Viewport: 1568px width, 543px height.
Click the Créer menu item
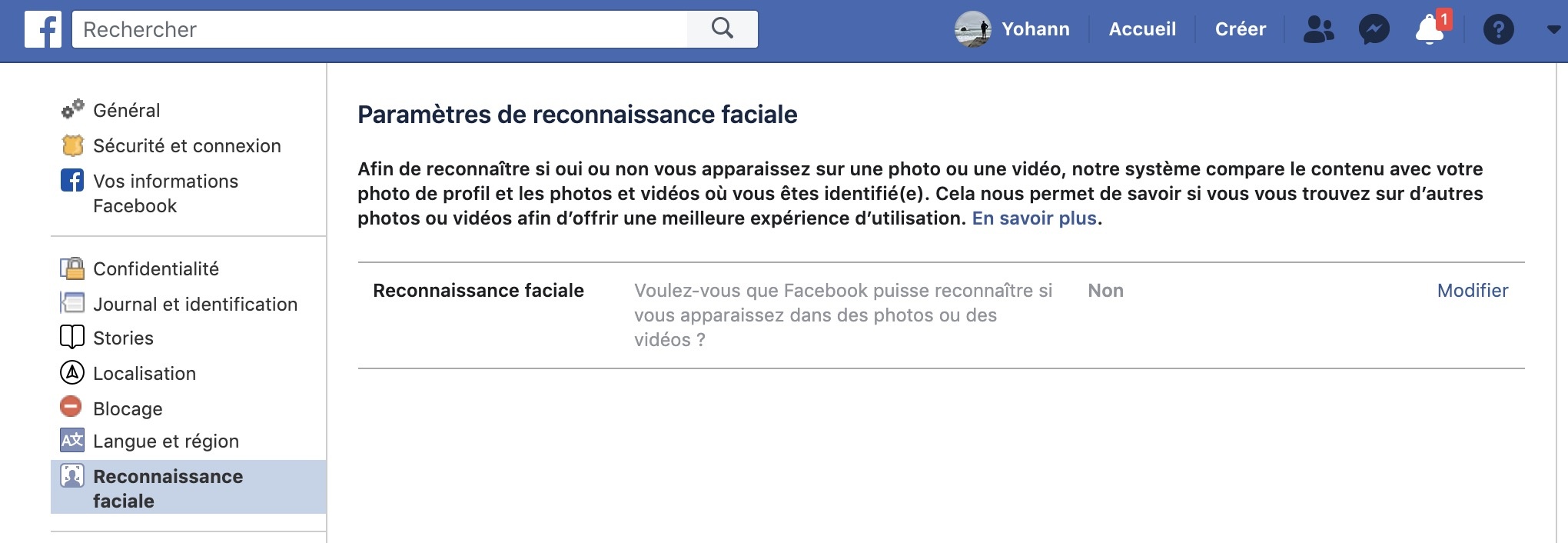pyautogui.click(x=1240, y=29)
